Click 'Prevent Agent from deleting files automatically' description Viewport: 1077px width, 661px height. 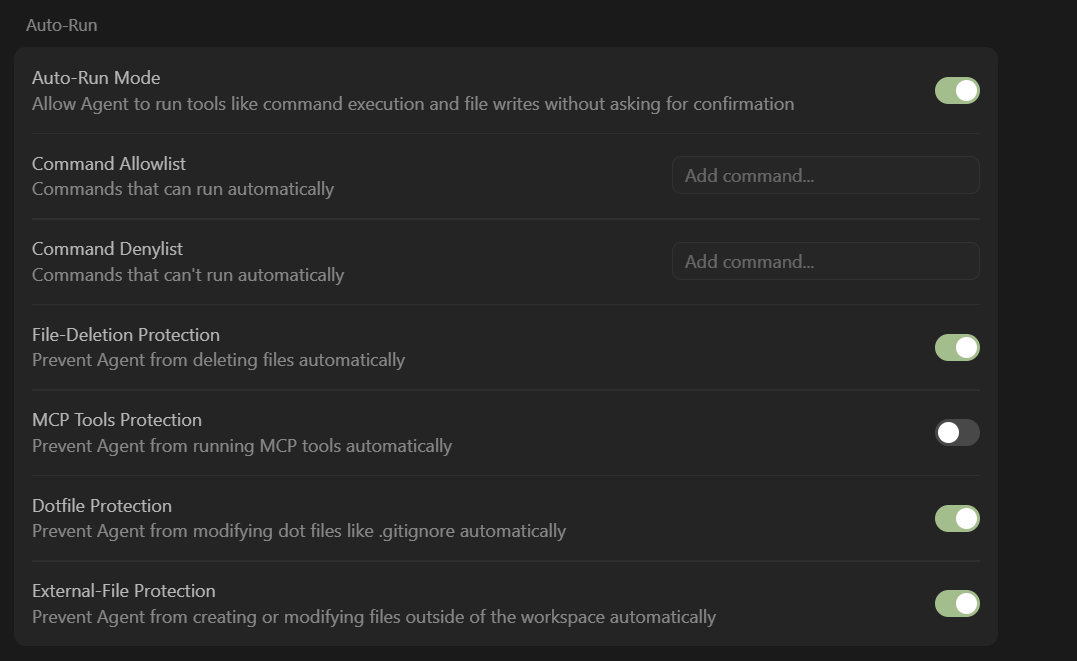[x=218, y=360]
